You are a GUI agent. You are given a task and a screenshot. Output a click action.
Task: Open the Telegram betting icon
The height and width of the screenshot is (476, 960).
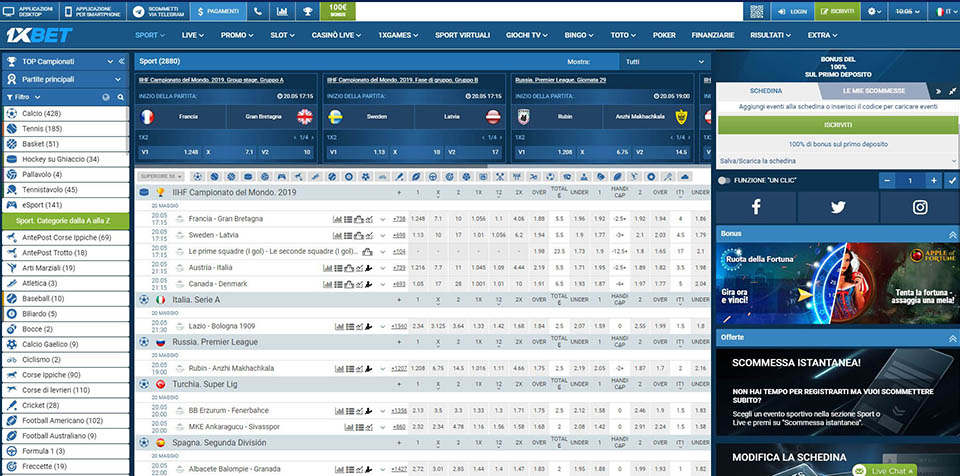[x=140, y=11]
